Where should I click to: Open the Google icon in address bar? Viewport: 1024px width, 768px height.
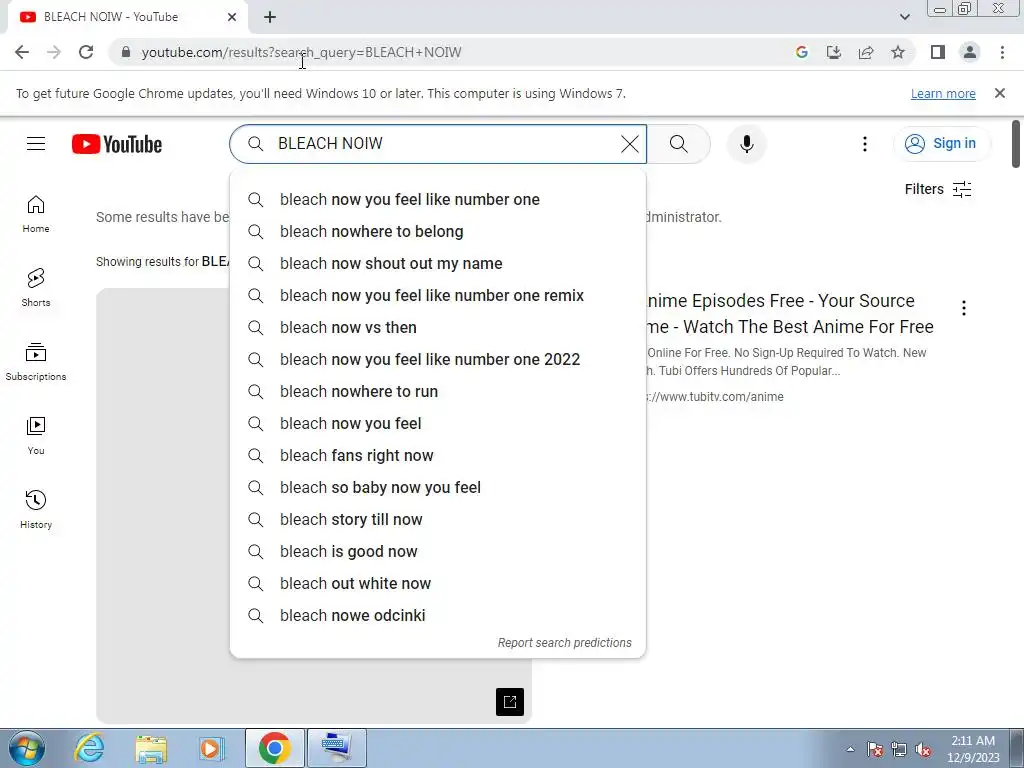coord(802,52)
